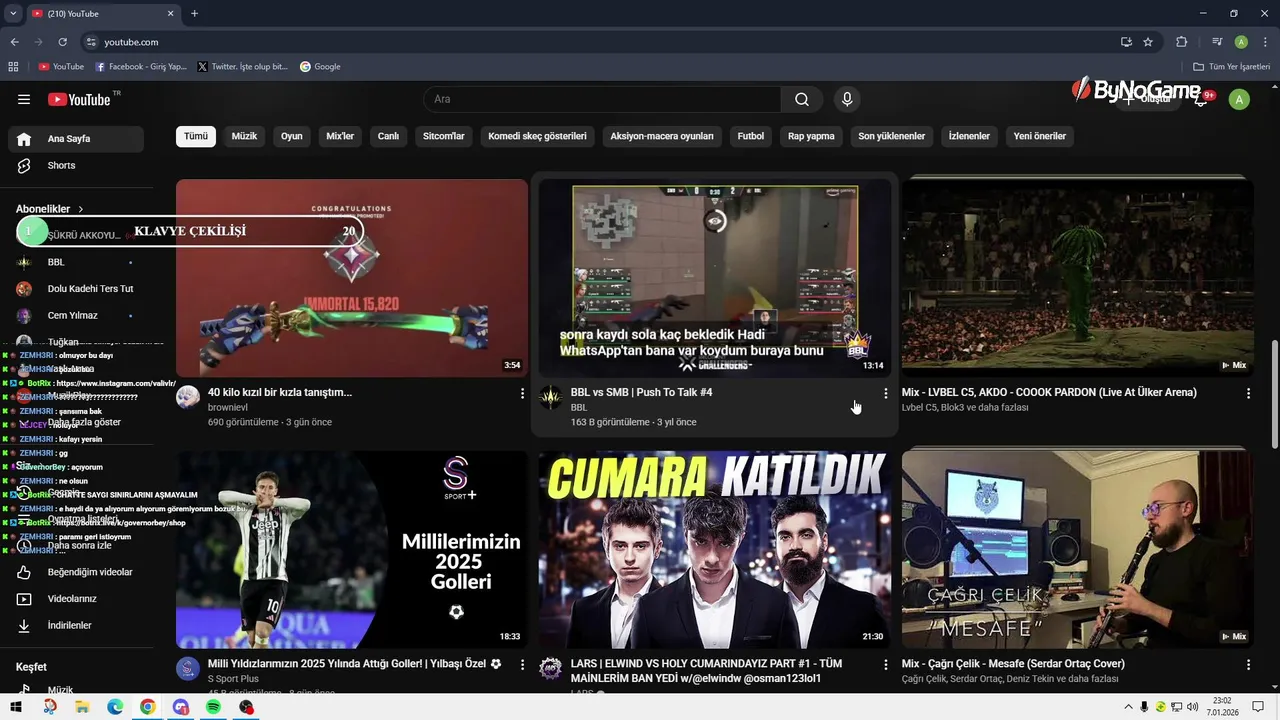The image size is (1280, 720).
Task: Open Chrome from the taskbar
Action: 147,707
